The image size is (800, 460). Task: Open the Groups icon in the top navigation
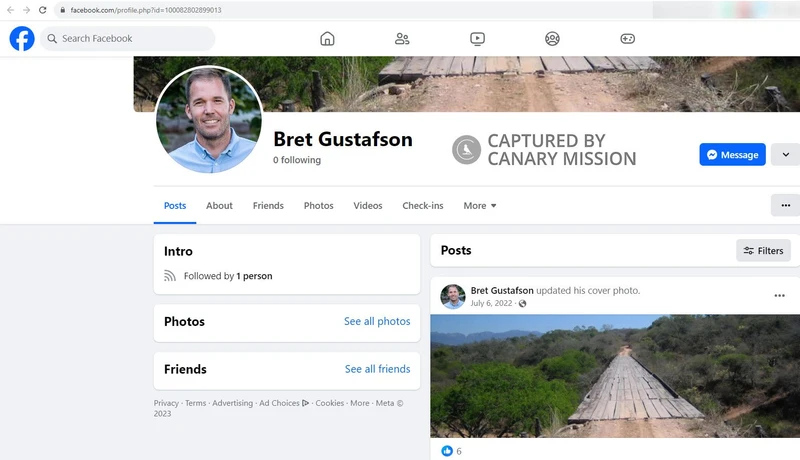(552, 39)
